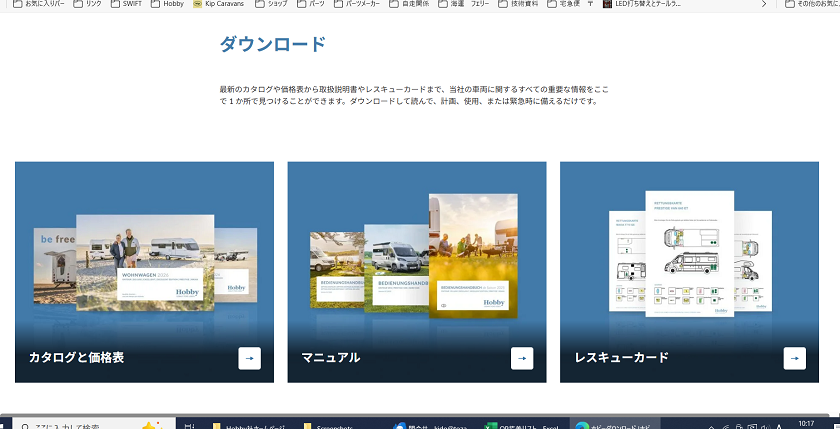The image size is (840, 429).
Task: Open the Hobby bookmark folder
Action: pos(168,4)
